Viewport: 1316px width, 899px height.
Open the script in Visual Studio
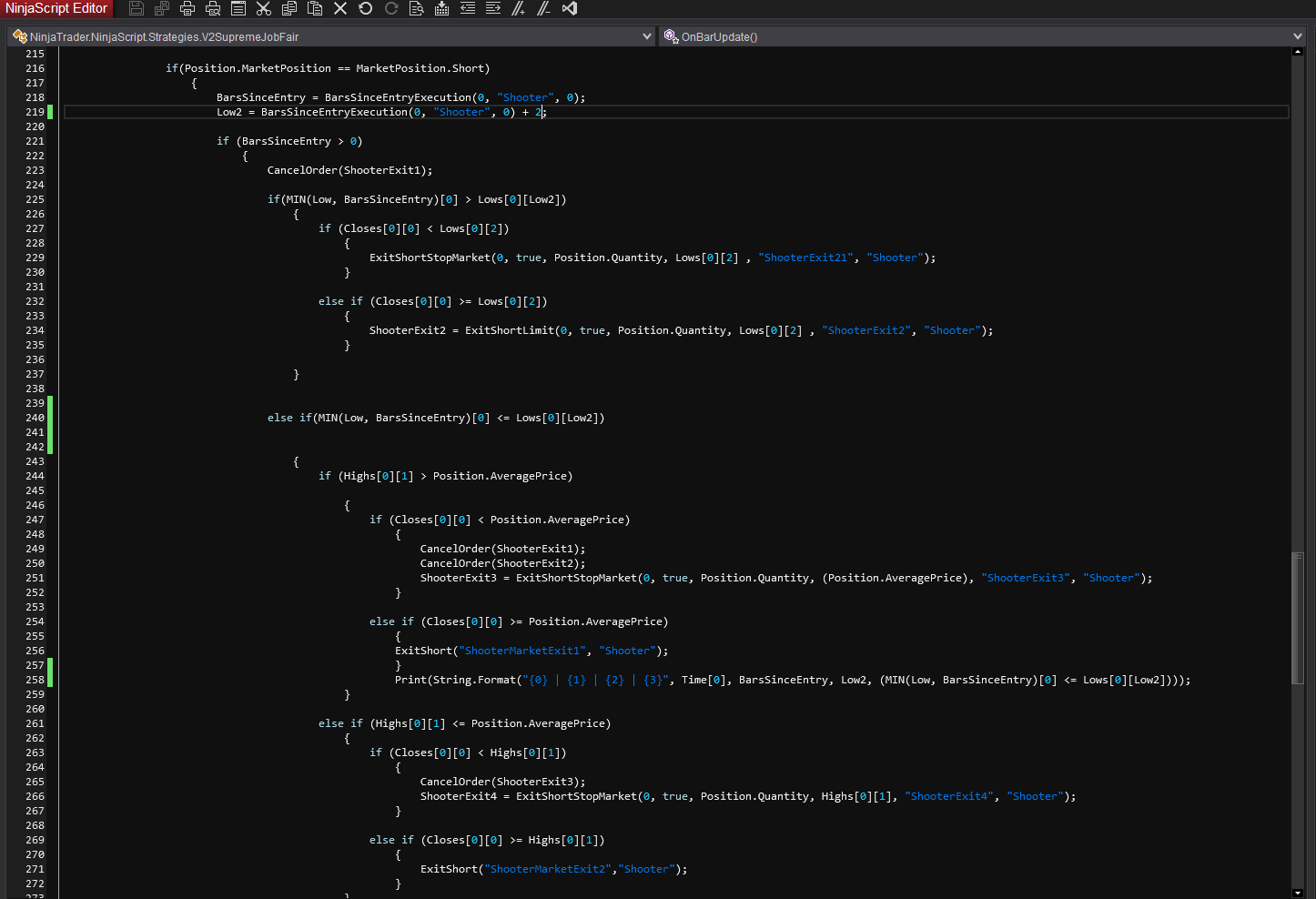570,8
